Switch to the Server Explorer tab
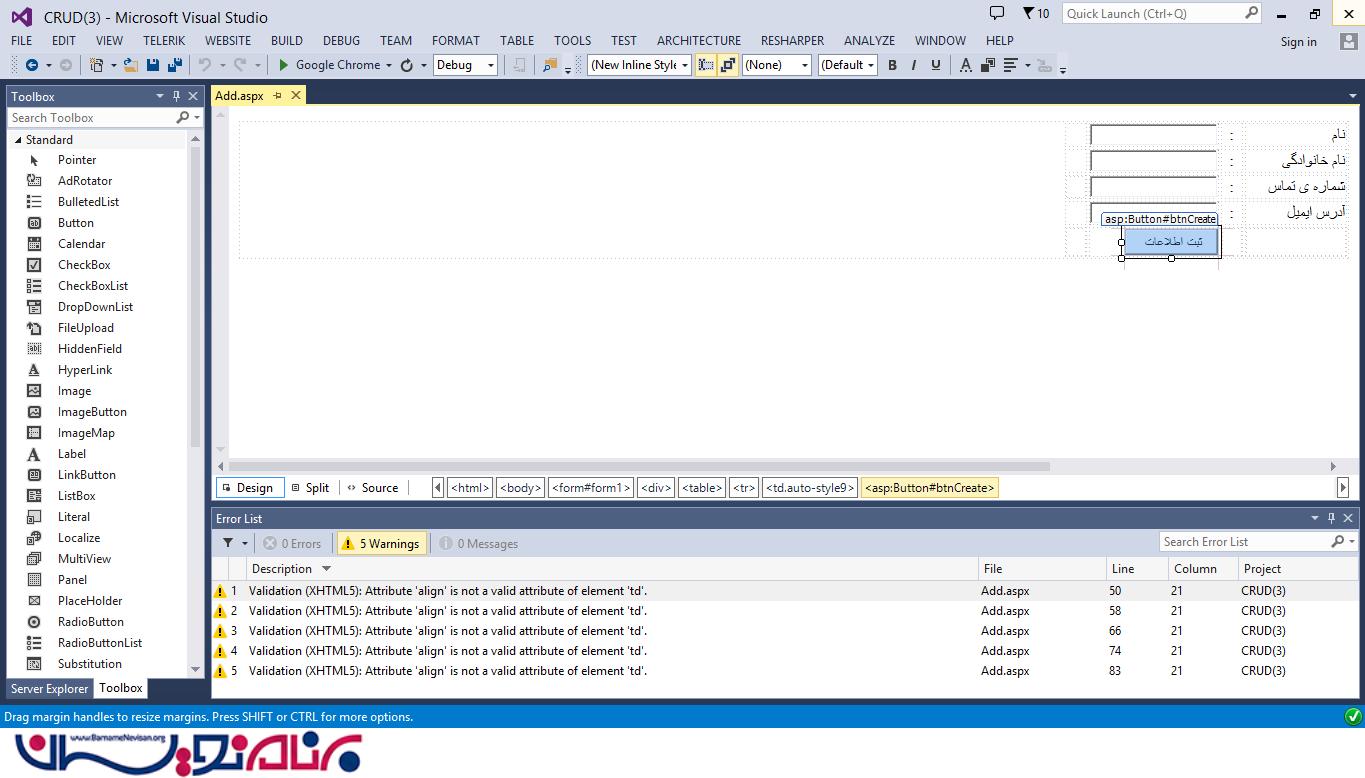Viewport: 1365px width, 778px height. pos(49,689)
